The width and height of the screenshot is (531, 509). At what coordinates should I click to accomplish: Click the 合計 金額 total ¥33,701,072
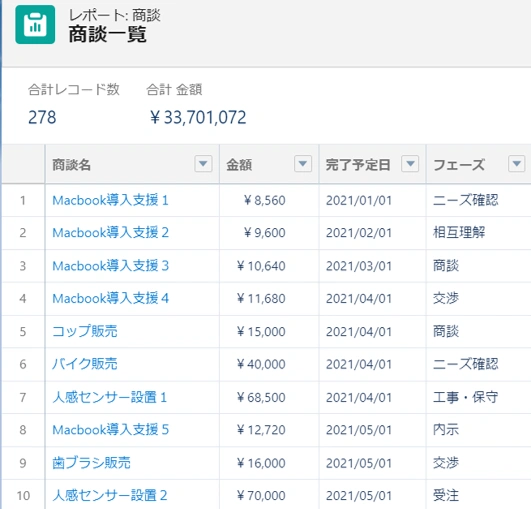198,118
